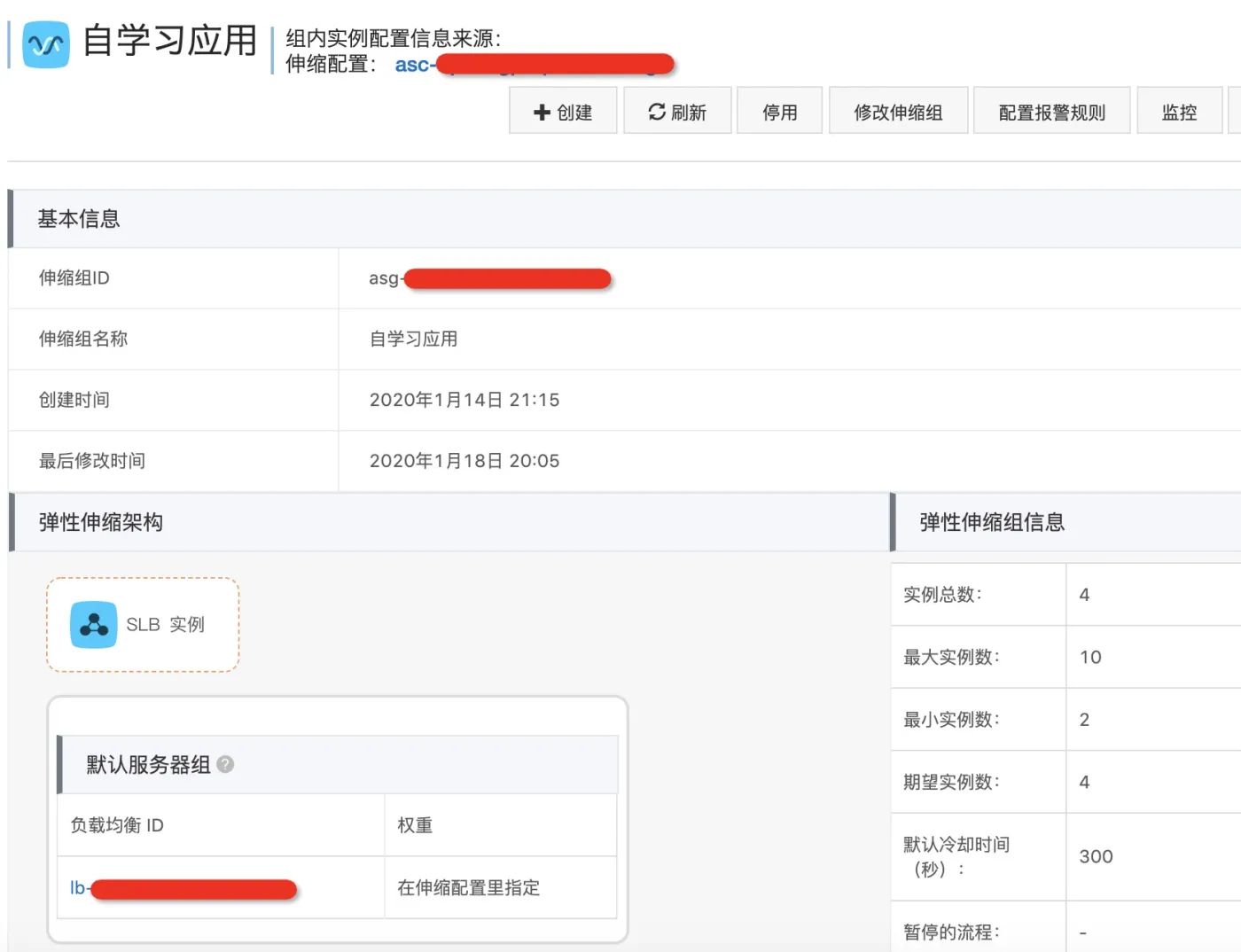Open the asc- scaling configuration link
Image resolution: width=1241 pixels, height=952 pixels.
535,65
